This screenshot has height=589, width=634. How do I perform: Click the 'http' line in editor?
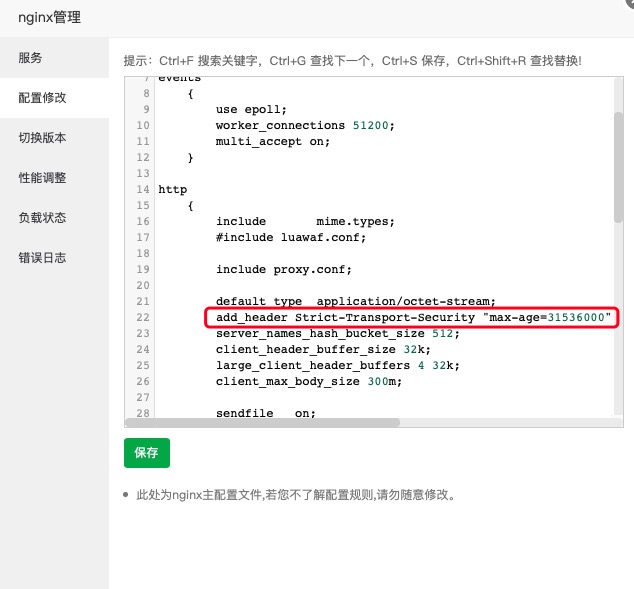point(173,190)
